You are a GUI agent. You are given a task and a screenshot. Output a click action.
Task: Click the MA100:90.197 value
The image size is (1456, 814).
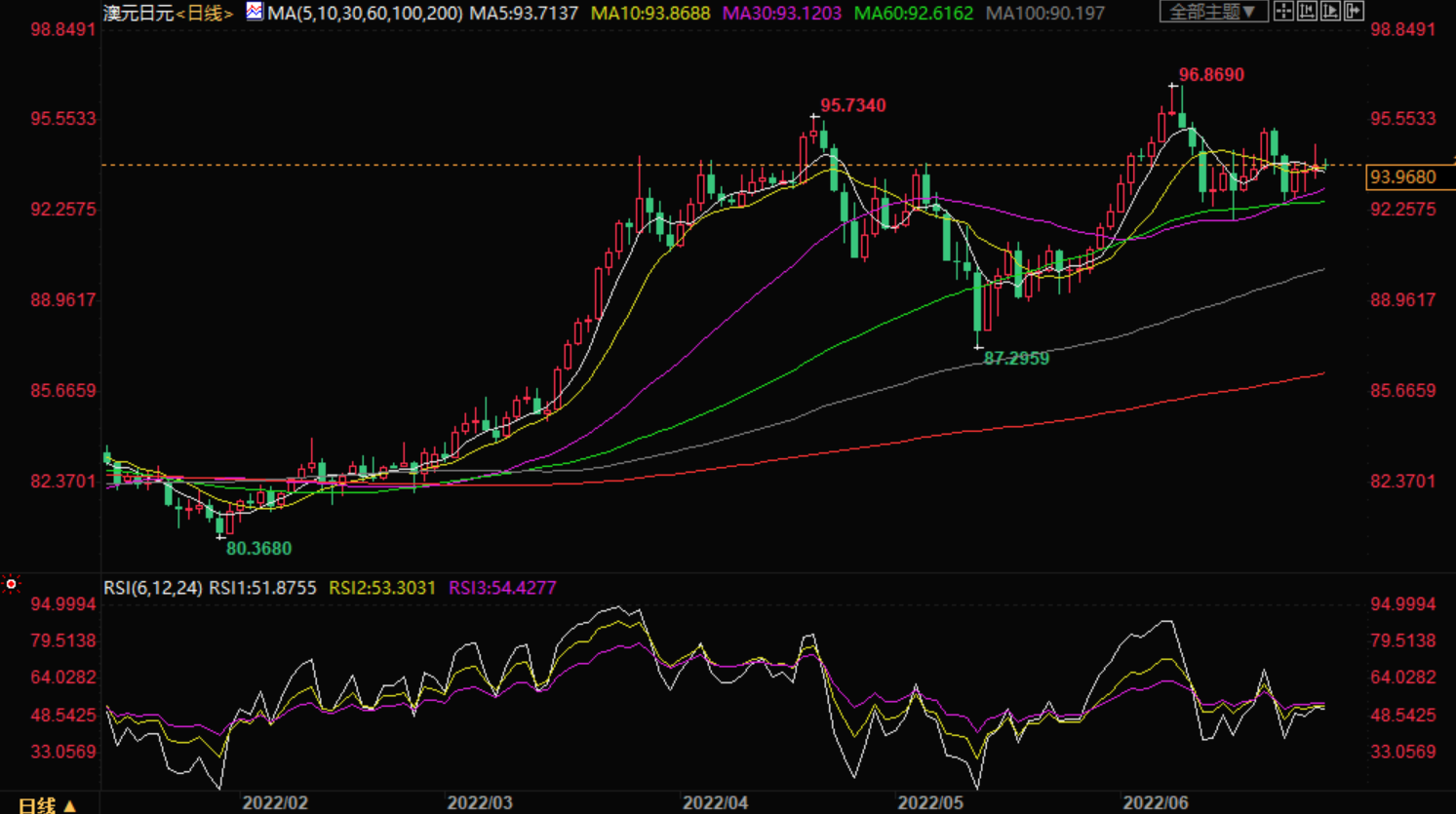point(1045,14)
